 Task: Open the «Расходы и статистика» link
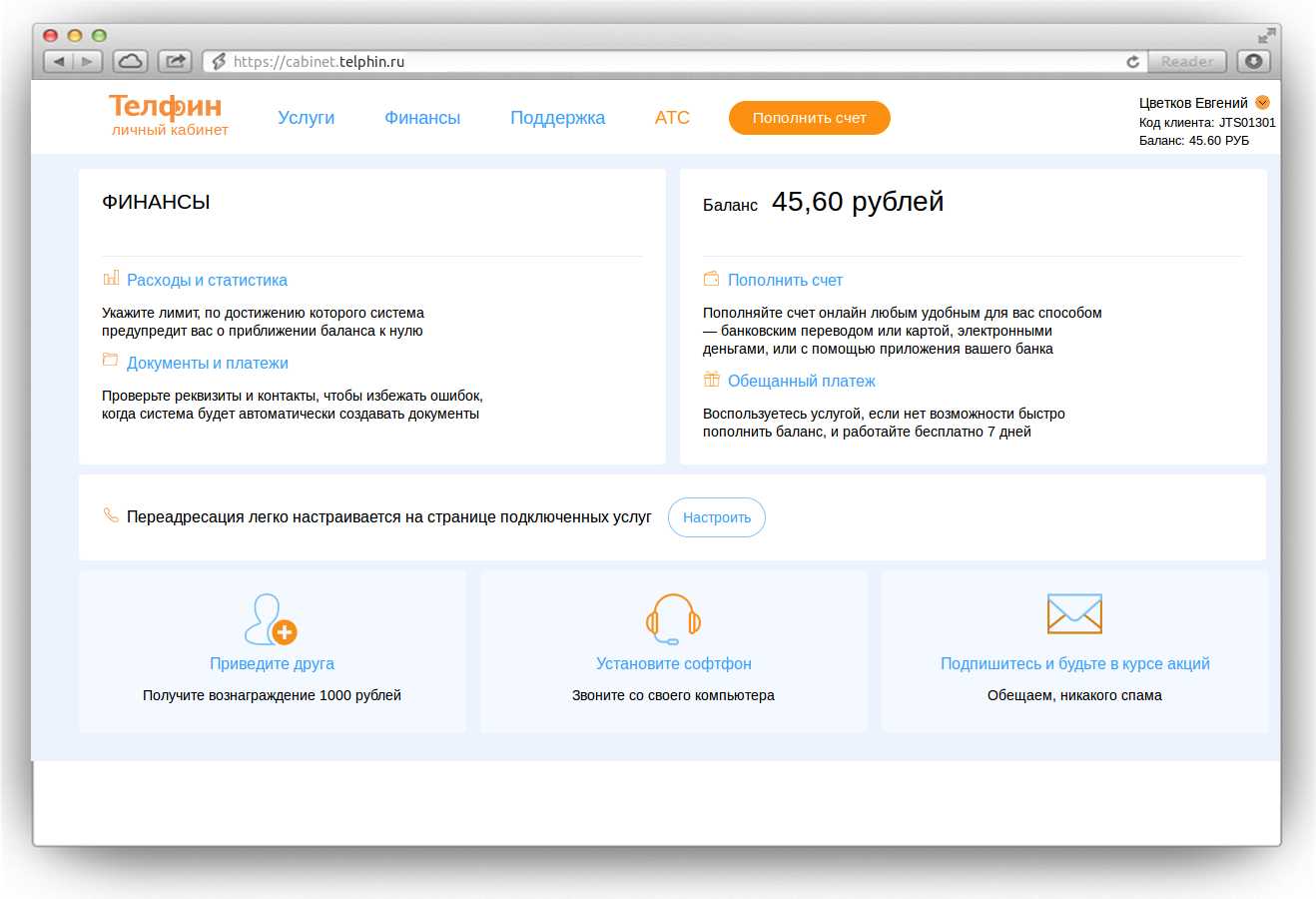pyautogui.click(x=207, y=280)
